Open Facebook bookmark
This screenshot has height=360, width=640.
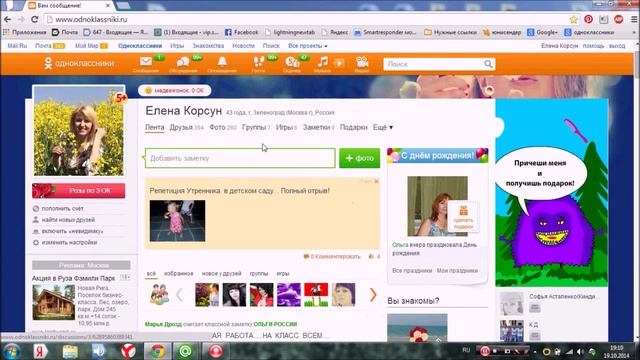click(242, 32)
